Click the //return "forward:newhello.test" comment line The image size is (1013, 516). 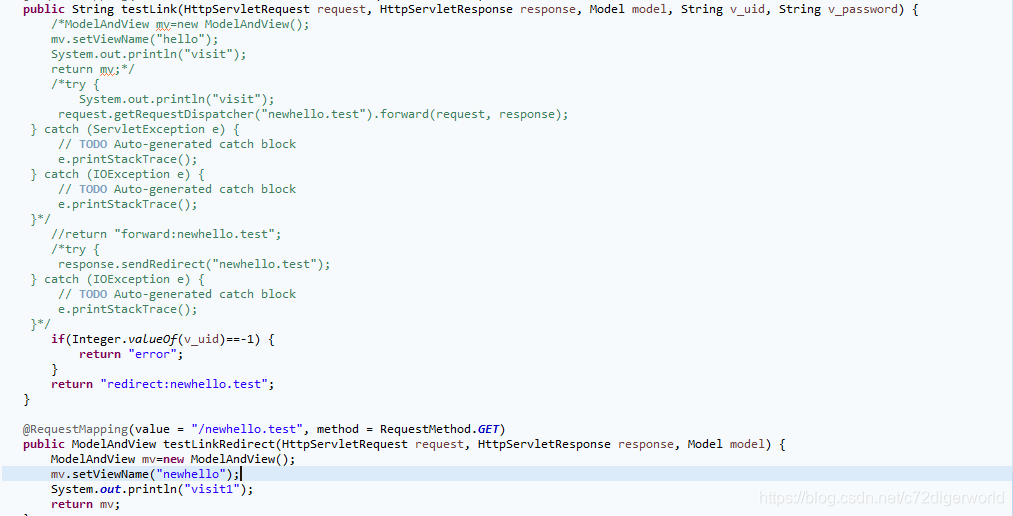pos(166,234)
